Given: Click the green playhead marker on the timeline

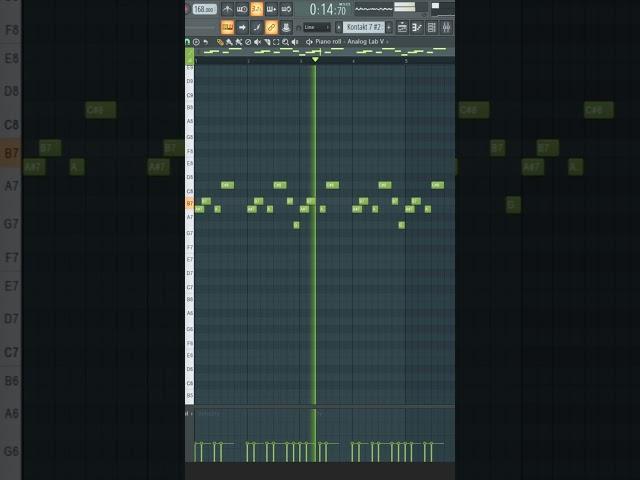Looking at the screenshot, I should click(x=315, y=60).
